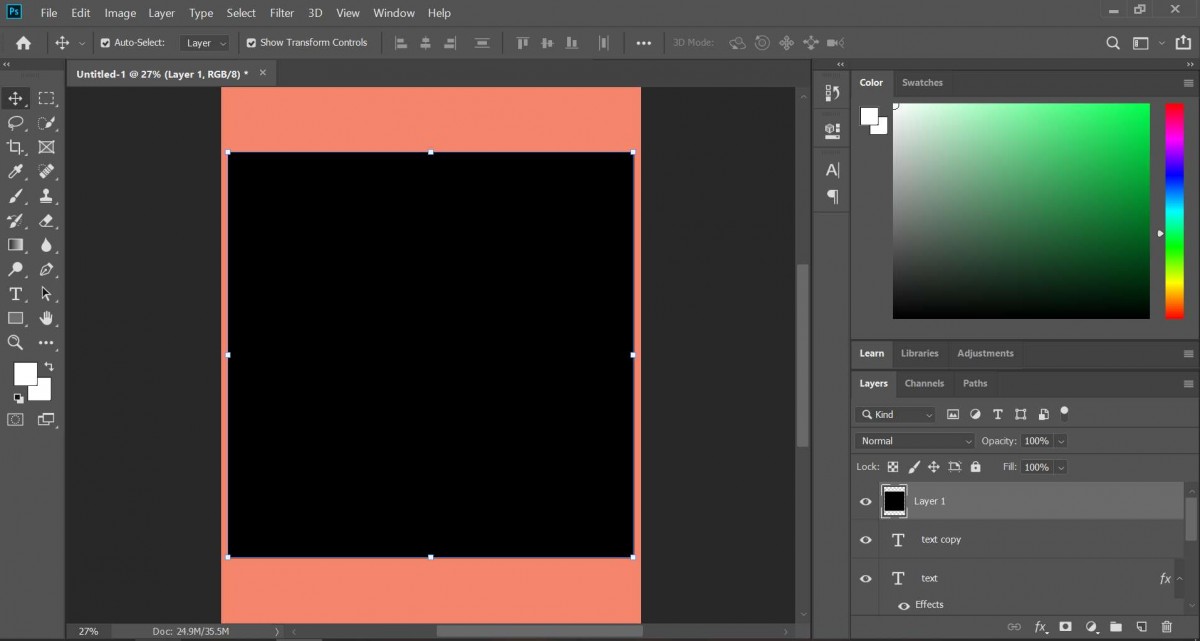Select the Quick Selection tool
The image size is (1200, 641).
pos(46,123)
